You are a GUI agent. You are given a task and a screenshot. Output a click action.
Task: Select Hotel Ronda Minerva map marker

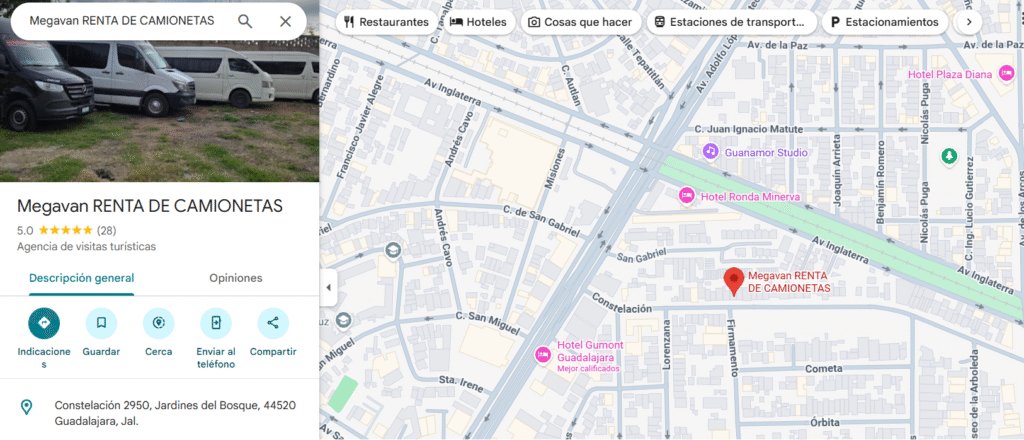686,195
